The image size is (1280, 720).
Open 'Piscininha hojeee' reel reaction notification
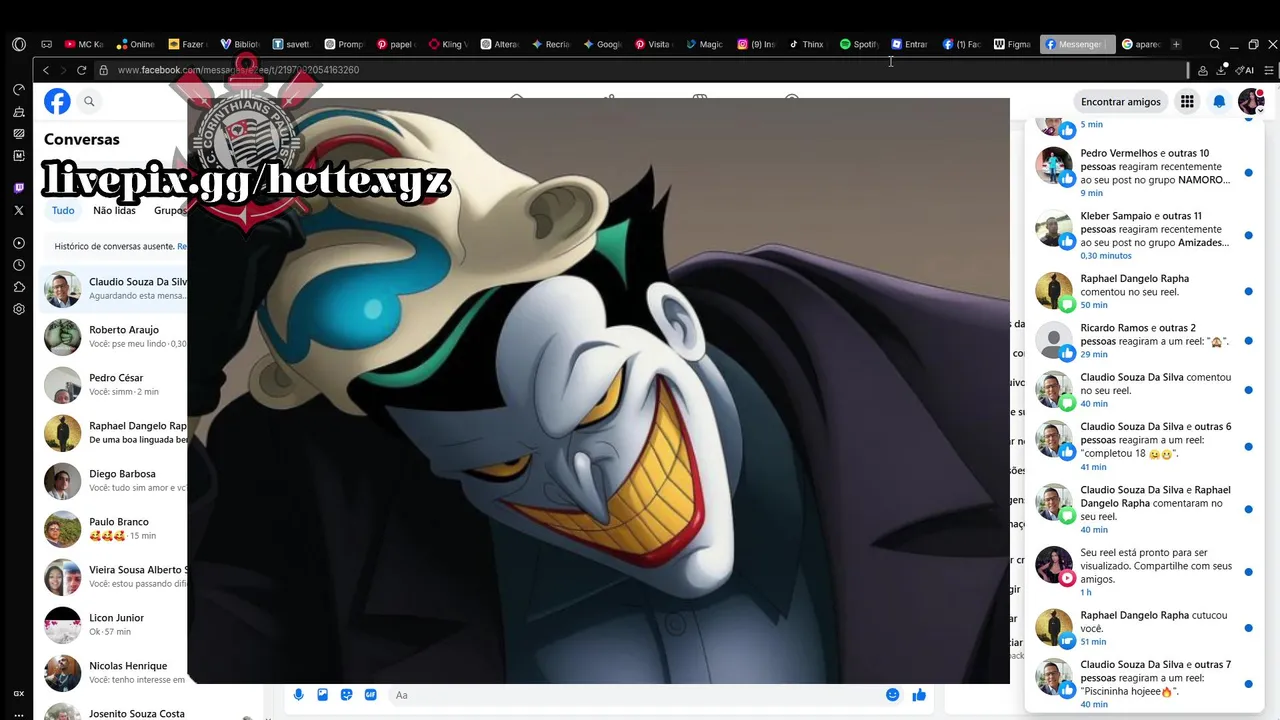tap(1144, 684)
